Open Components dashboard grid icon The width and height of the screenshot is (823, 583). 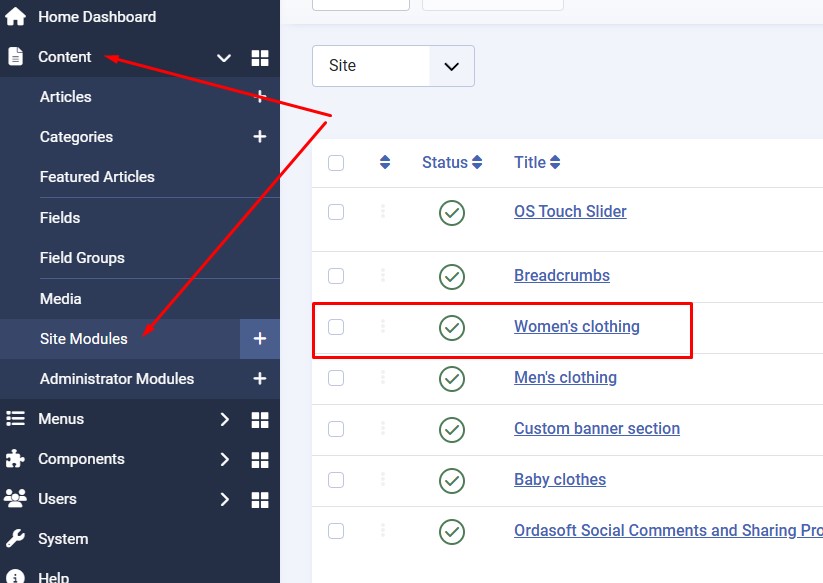pyautogui.click(x=260, y=459)
